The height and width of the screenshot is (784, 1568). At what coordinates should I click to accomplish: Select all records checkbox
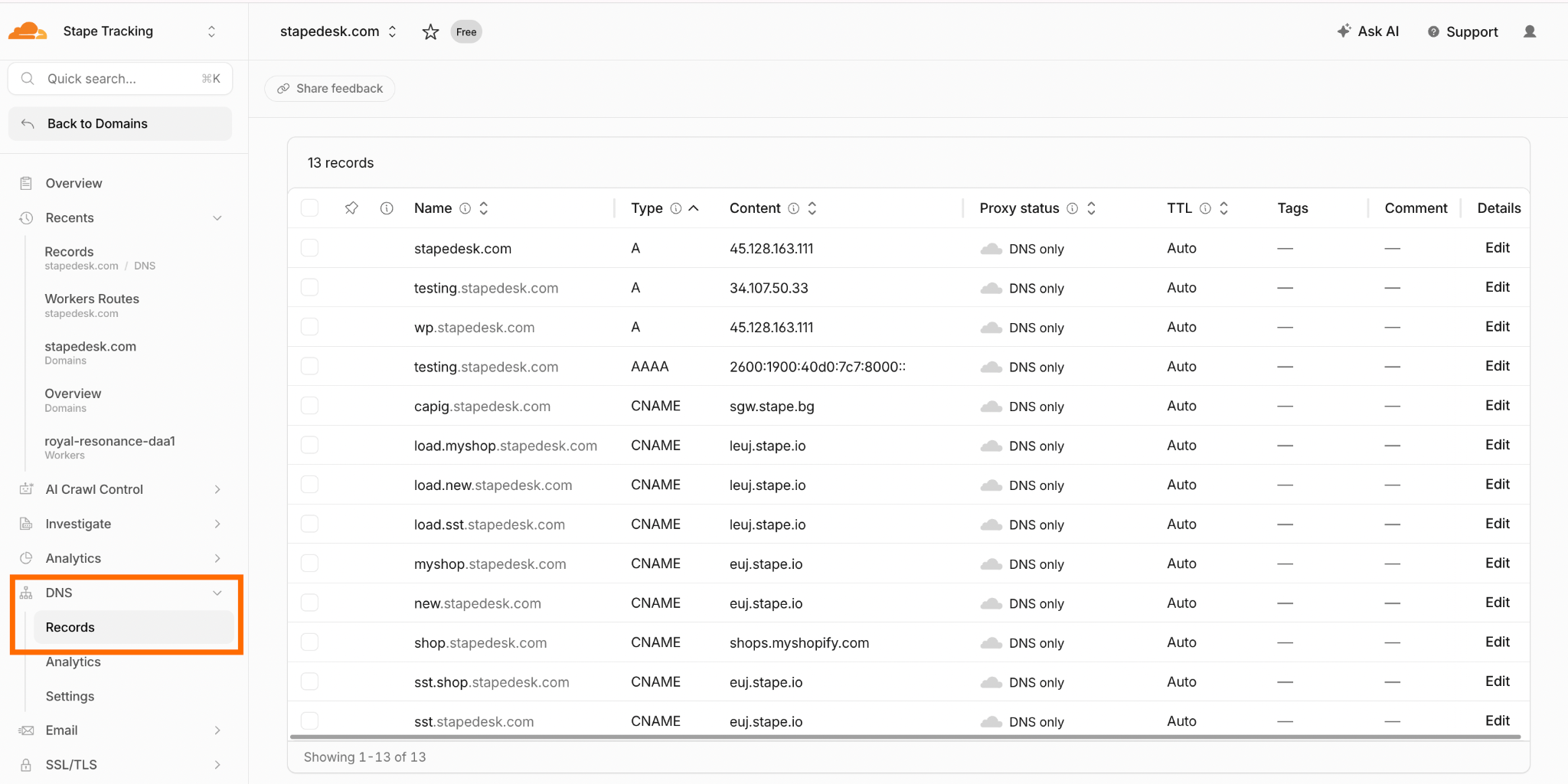(x=309, y=208)
